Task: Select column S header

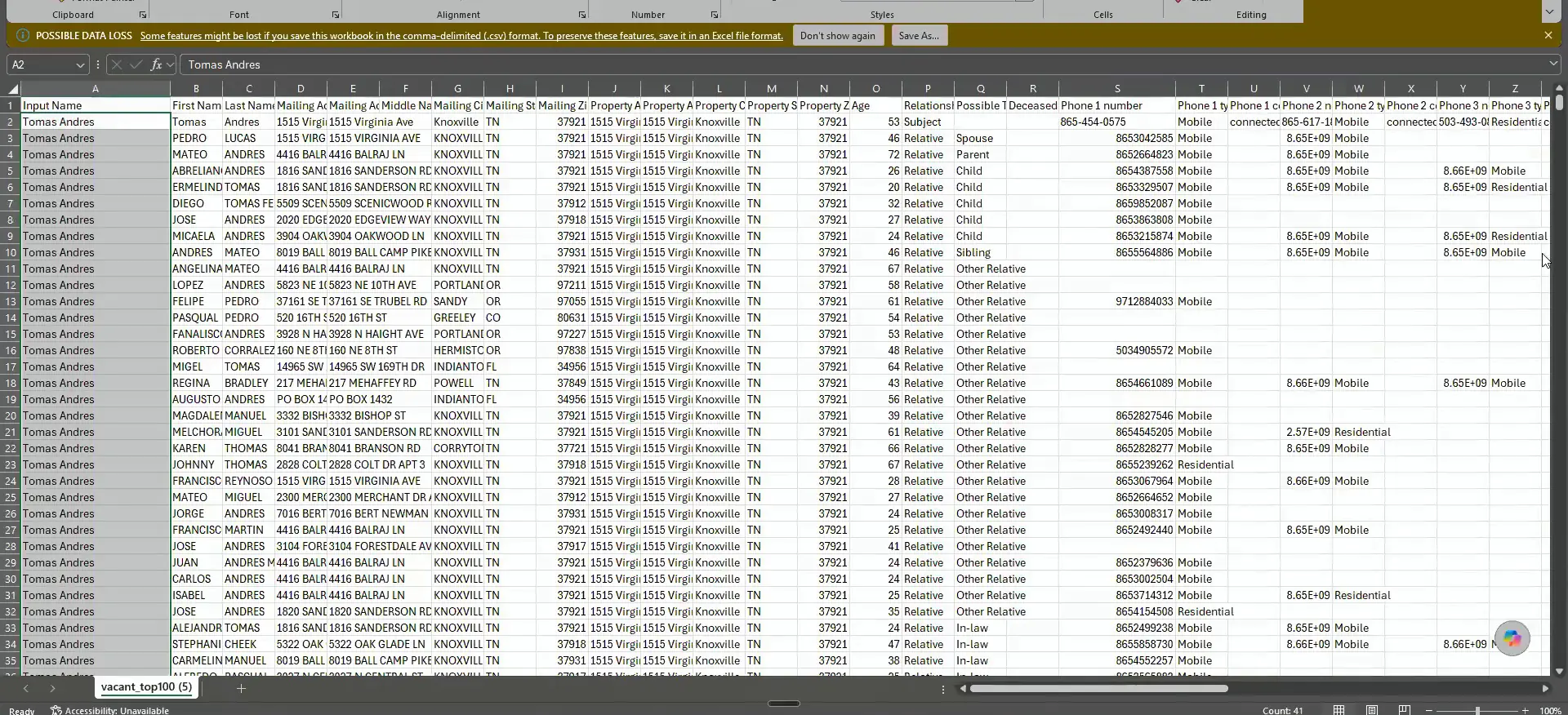Action: (1117, 88)
